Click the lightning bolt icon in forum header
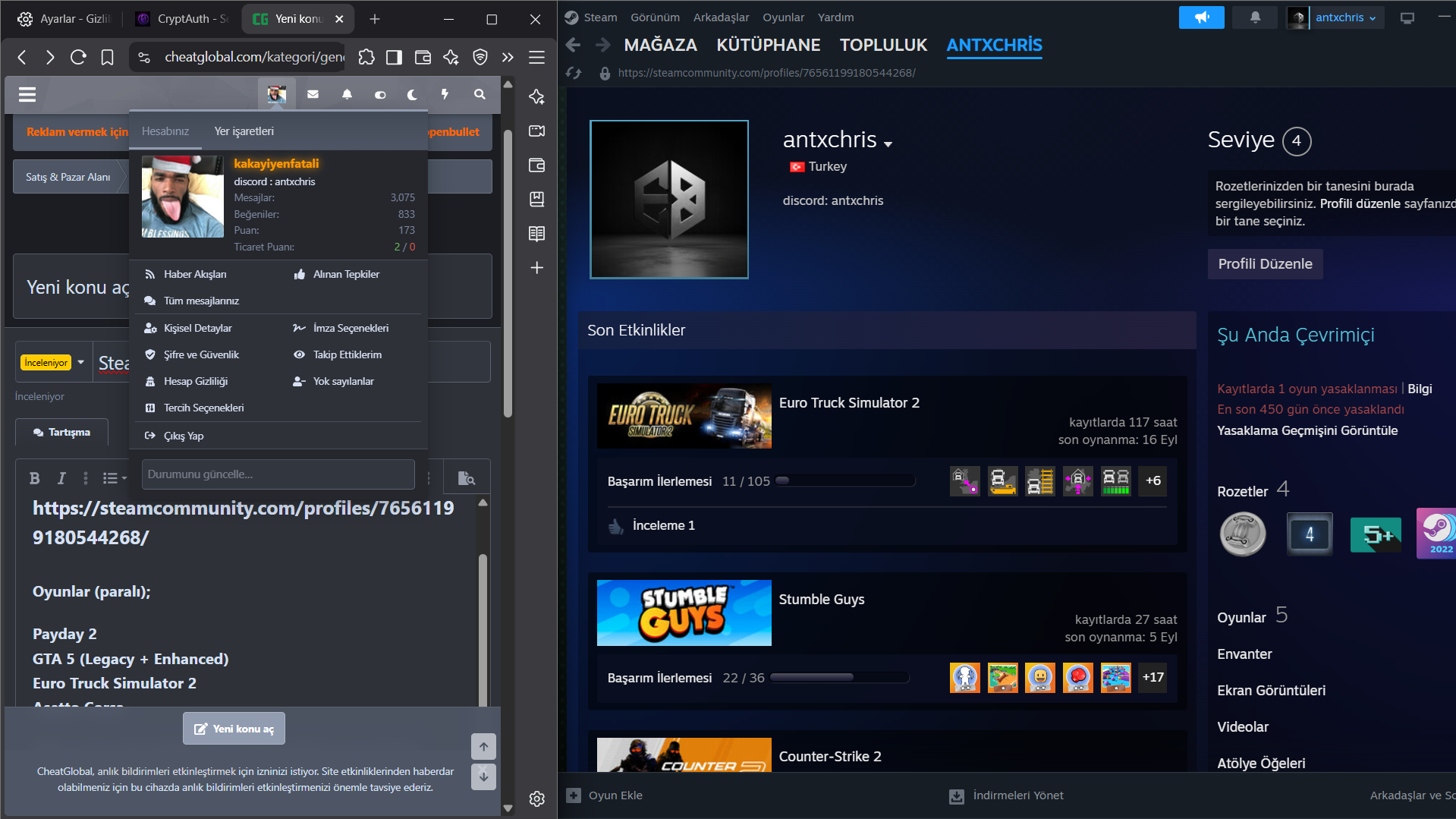The image size is (1456, 819). pyautogui.click(x=445, y=94)
